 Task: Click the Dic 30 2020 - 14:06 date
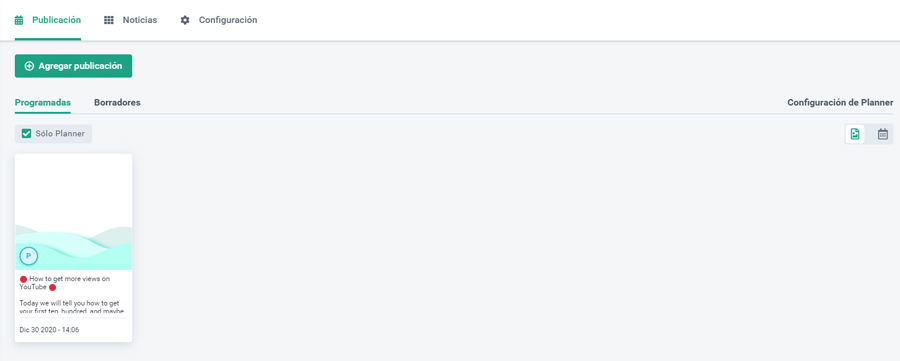[49, 330]
